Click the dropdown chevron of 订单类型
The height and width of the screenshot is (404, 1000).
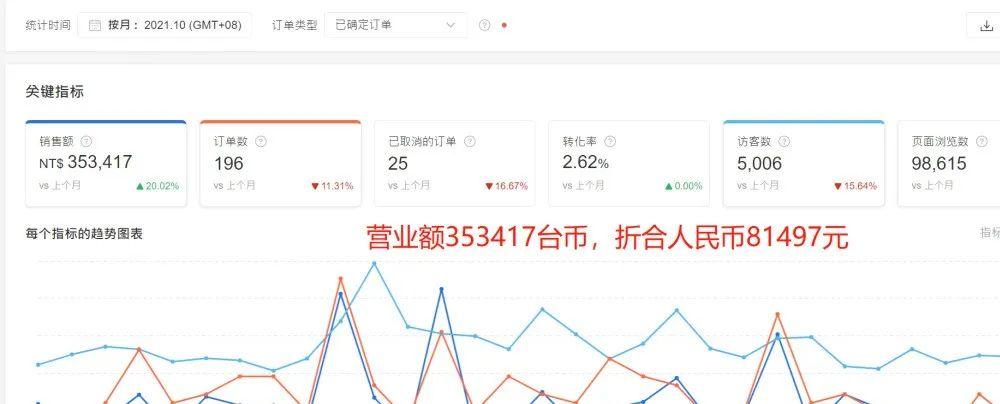pyautogui.click(x=451, y=26)
